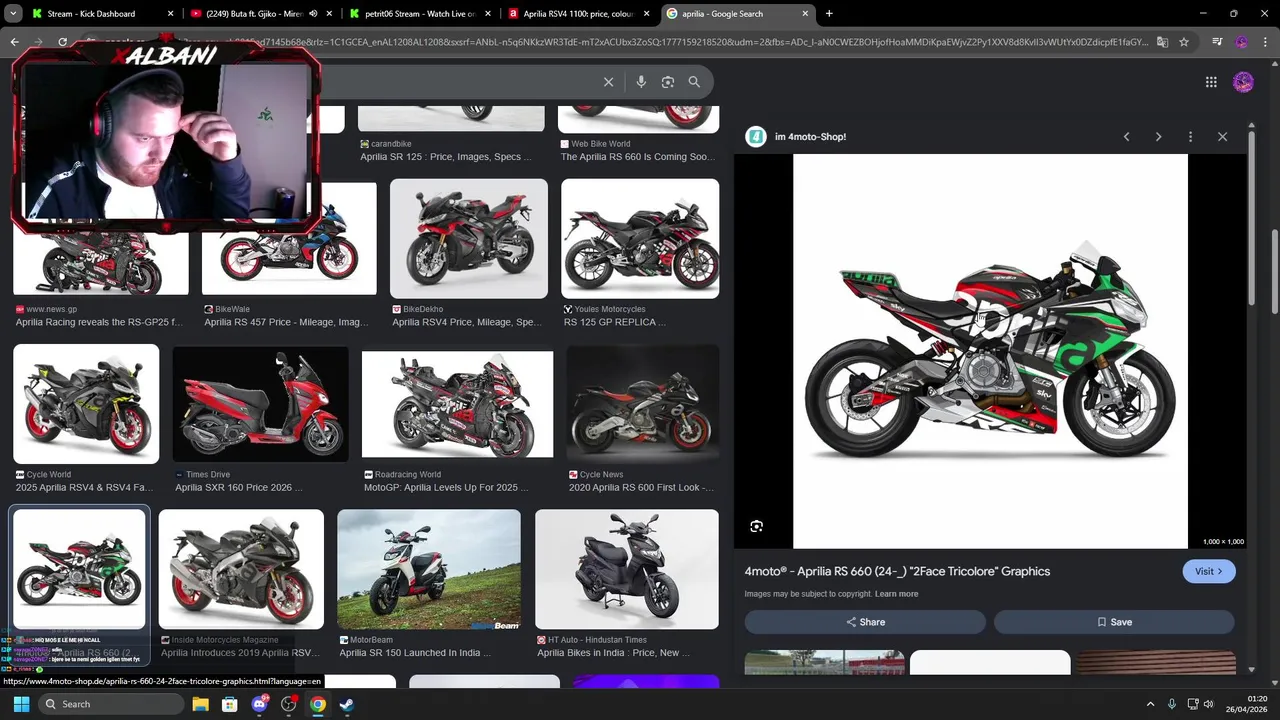Mute the audio-playing YouTube tab
Image resolution: width=1280 pixels, height=720 pixels.
pyautogui.click(x=313, y=14)
